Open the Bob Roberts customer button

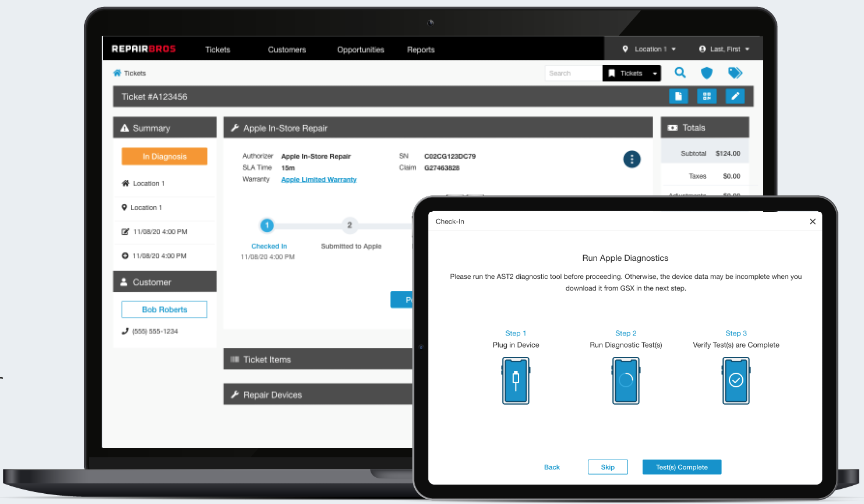tap(164, 310)
